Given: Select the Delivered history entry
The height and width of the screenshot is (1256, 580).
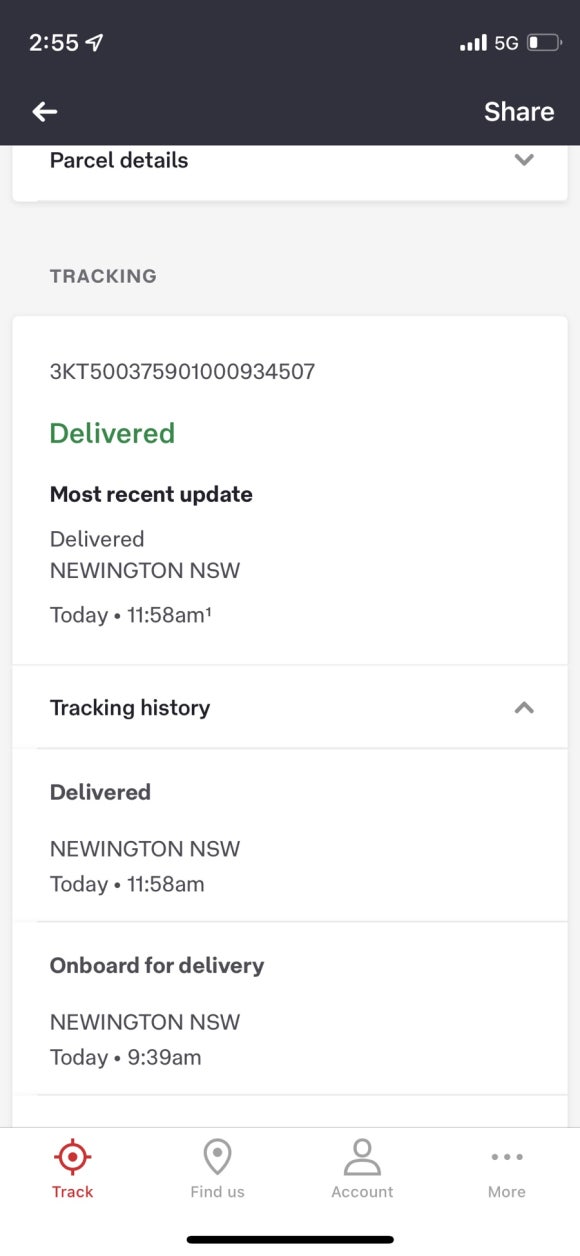Looking at the screenshot, I should tap(290, 836).
